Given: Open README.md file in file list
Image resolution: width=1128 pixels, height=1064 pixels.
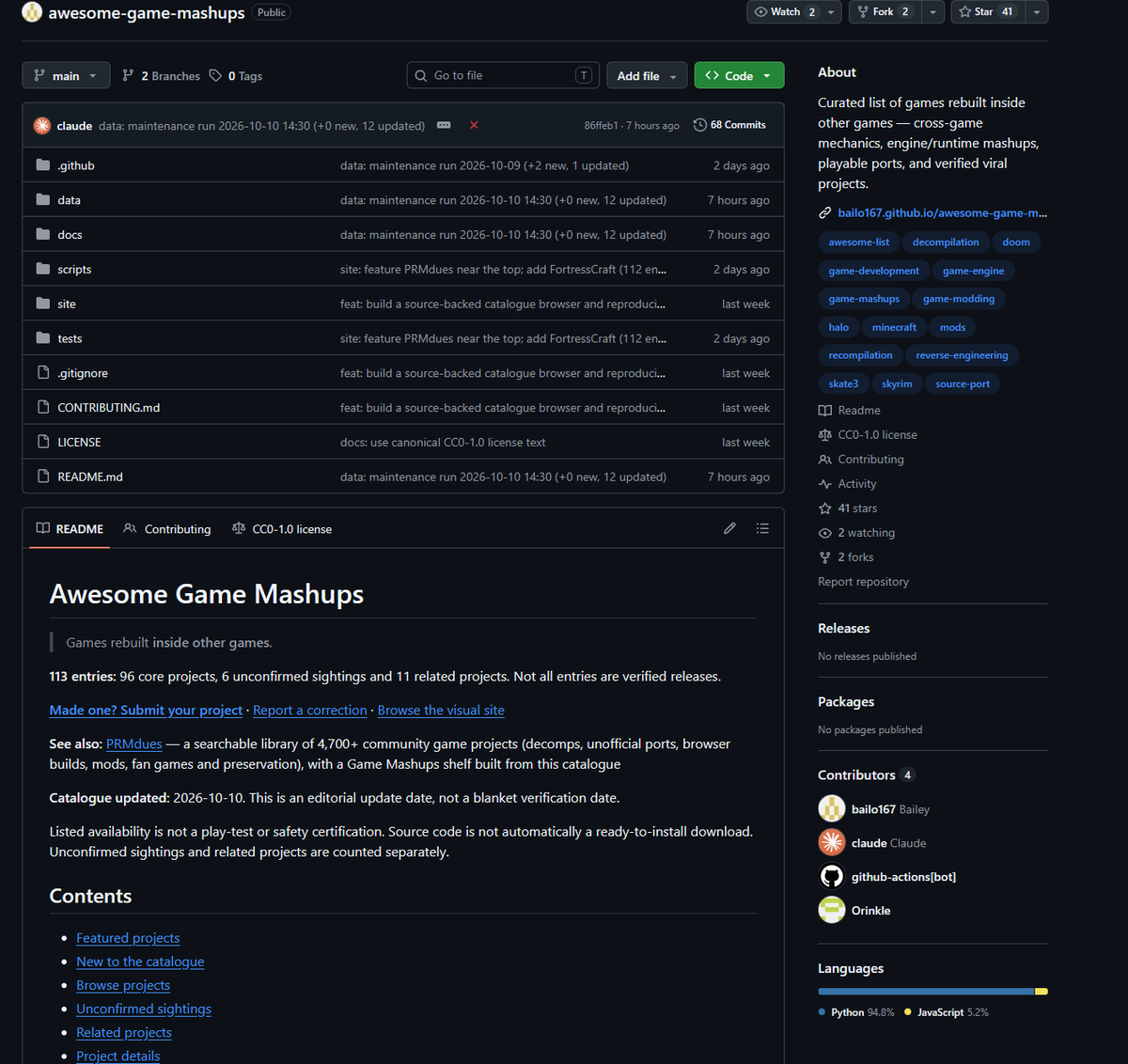Looking at the screenshot, I should 90,477.
